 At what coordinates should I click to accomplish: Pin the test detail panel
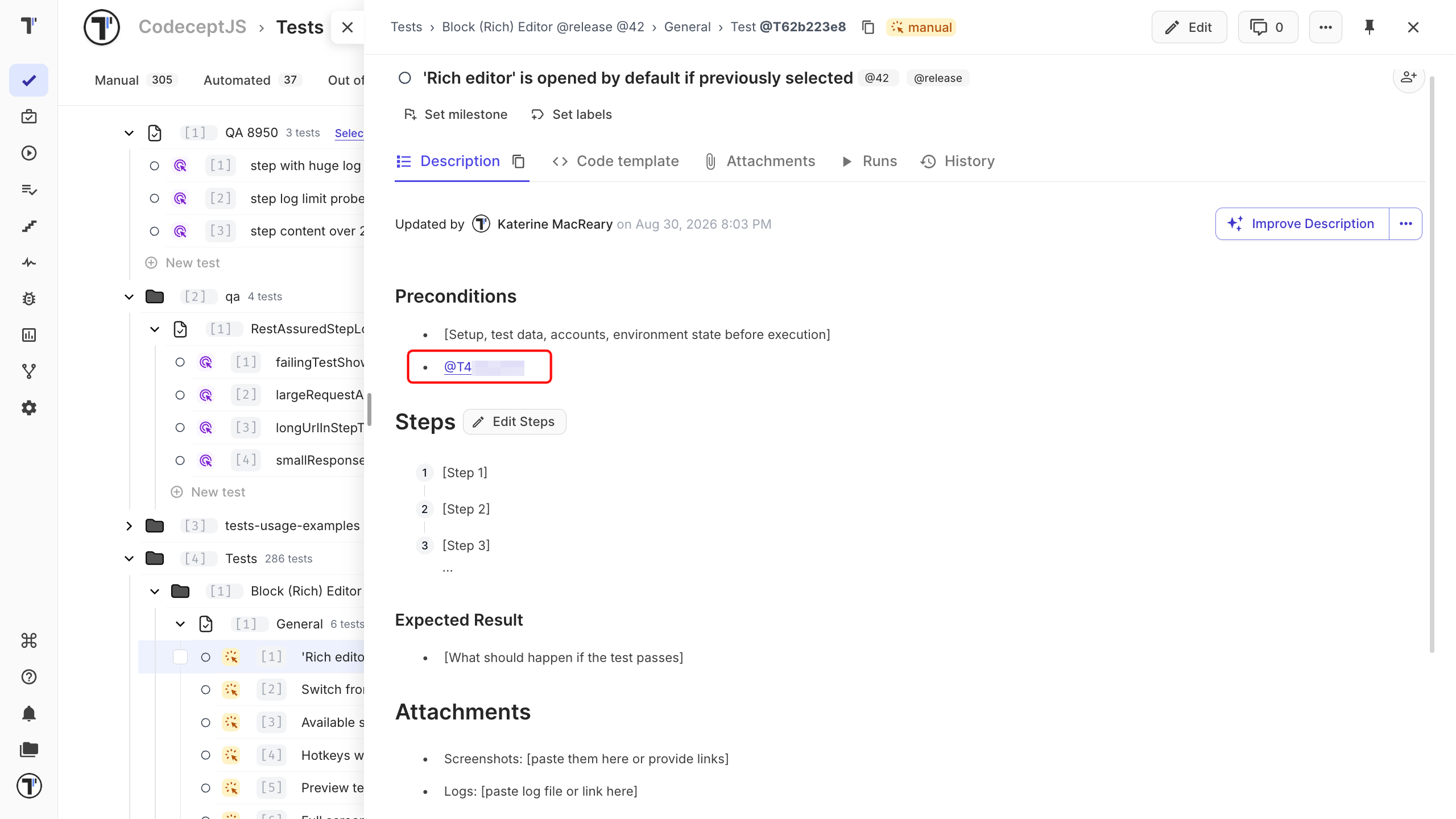click(1370, 27)
